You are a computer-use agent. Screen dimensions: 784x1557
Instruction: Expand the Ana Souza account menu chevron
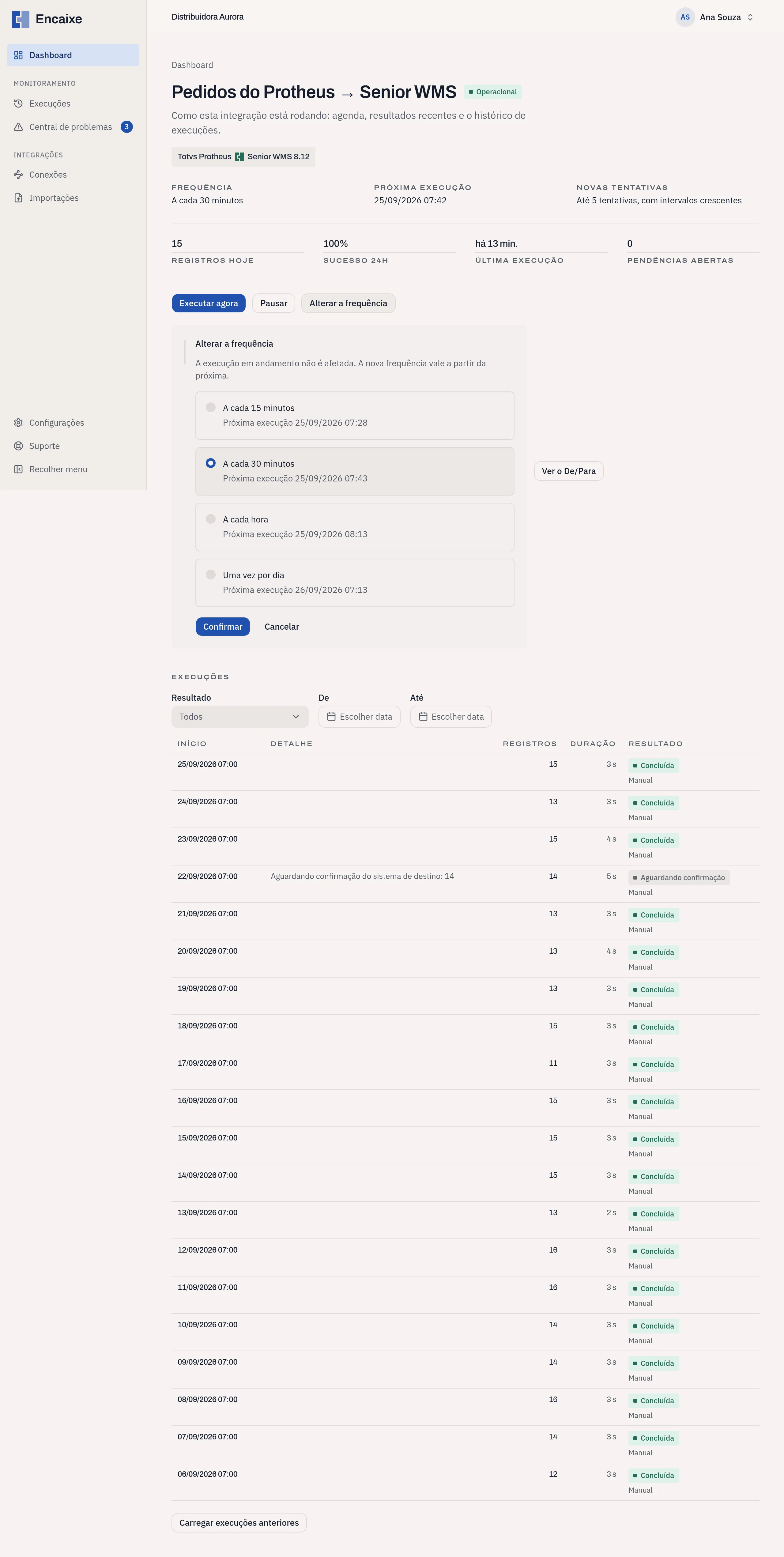[750, 17]
